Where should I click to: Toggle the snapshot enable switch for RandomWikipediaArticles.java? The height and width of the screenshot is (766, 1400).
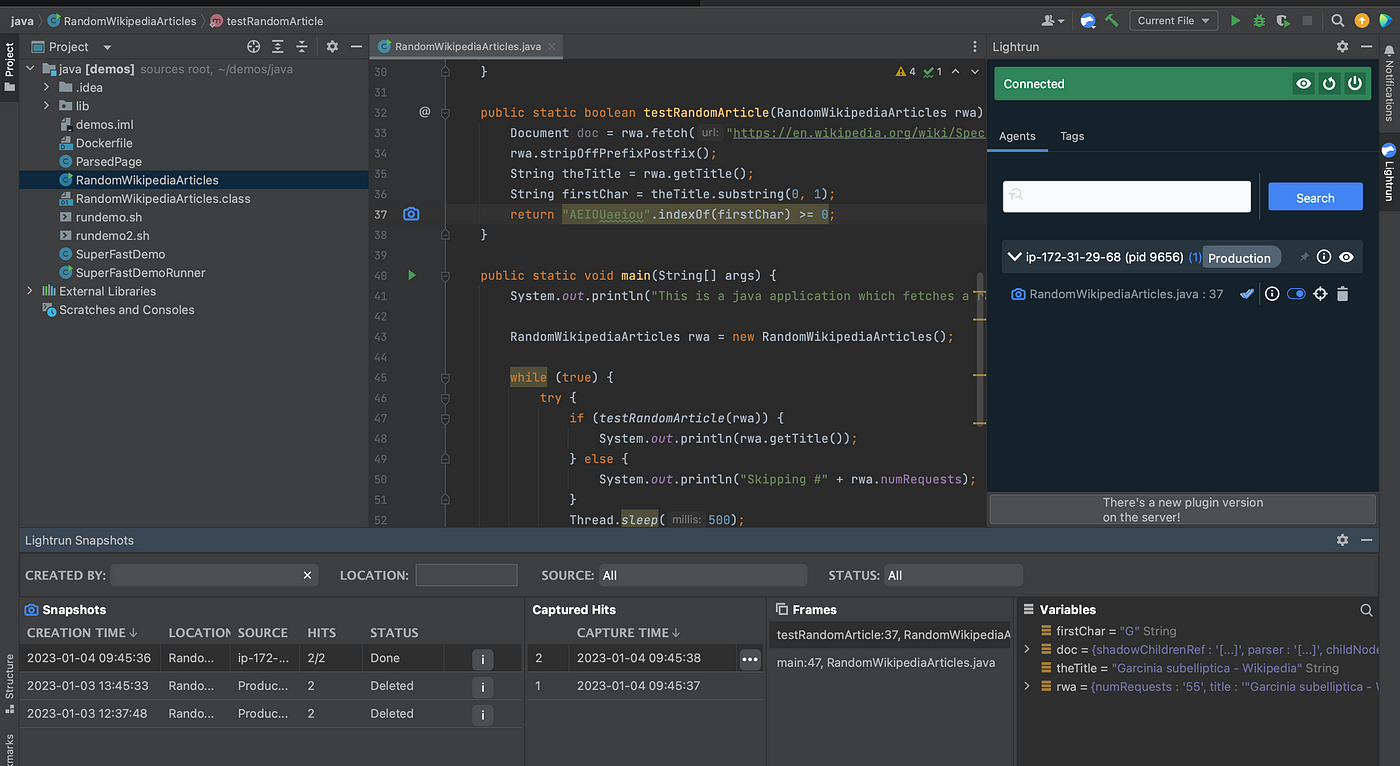[x=1296, y=293]
